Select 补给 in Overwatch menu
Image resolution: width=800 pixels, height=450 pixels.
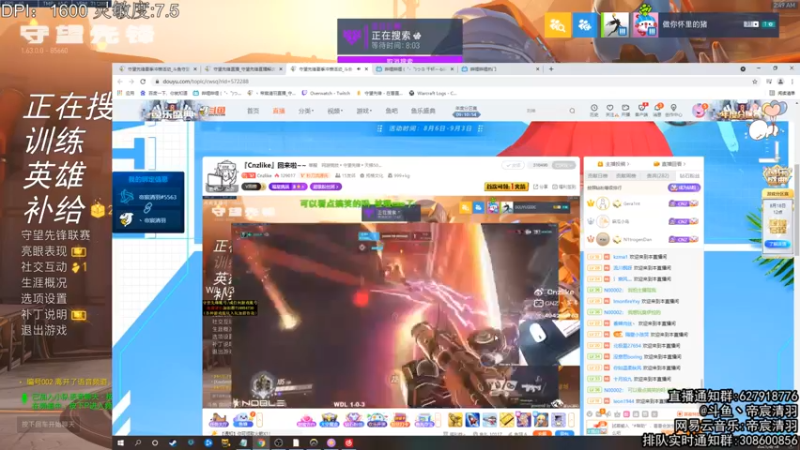(x=55, y=210)
